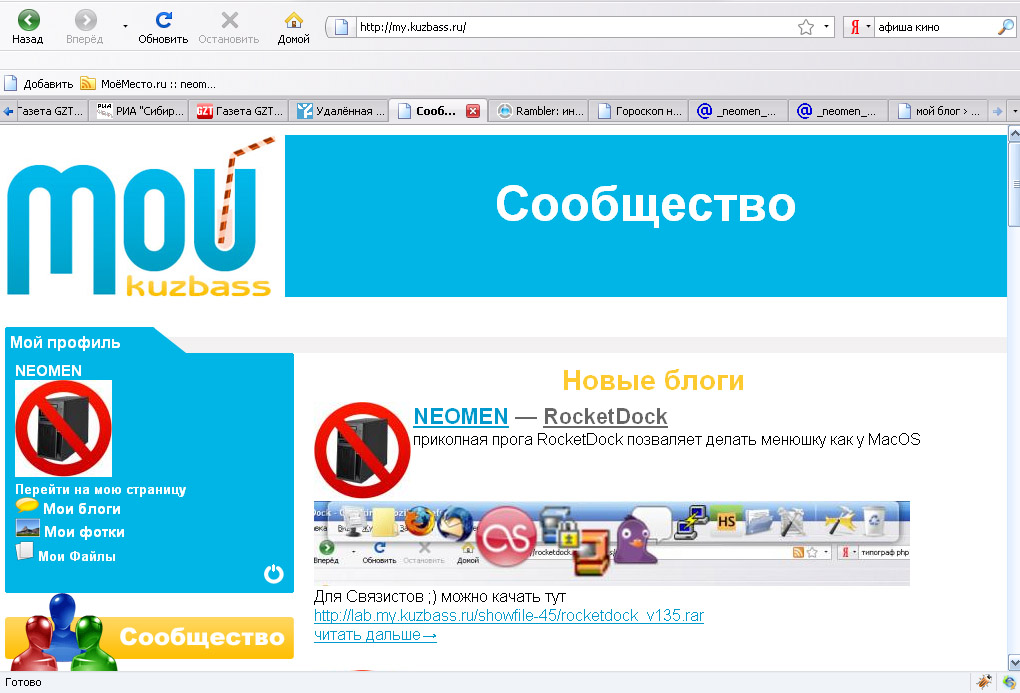The image size is (1020, 693).
Task: Open the navigation history dropdown arrow
Action: [125, 27]
